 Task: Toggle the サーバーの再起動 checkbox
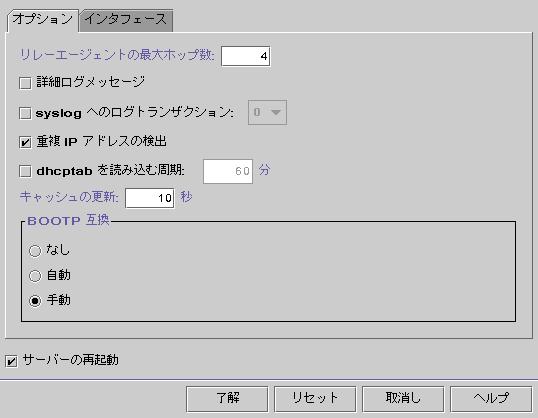coord(11,361)
